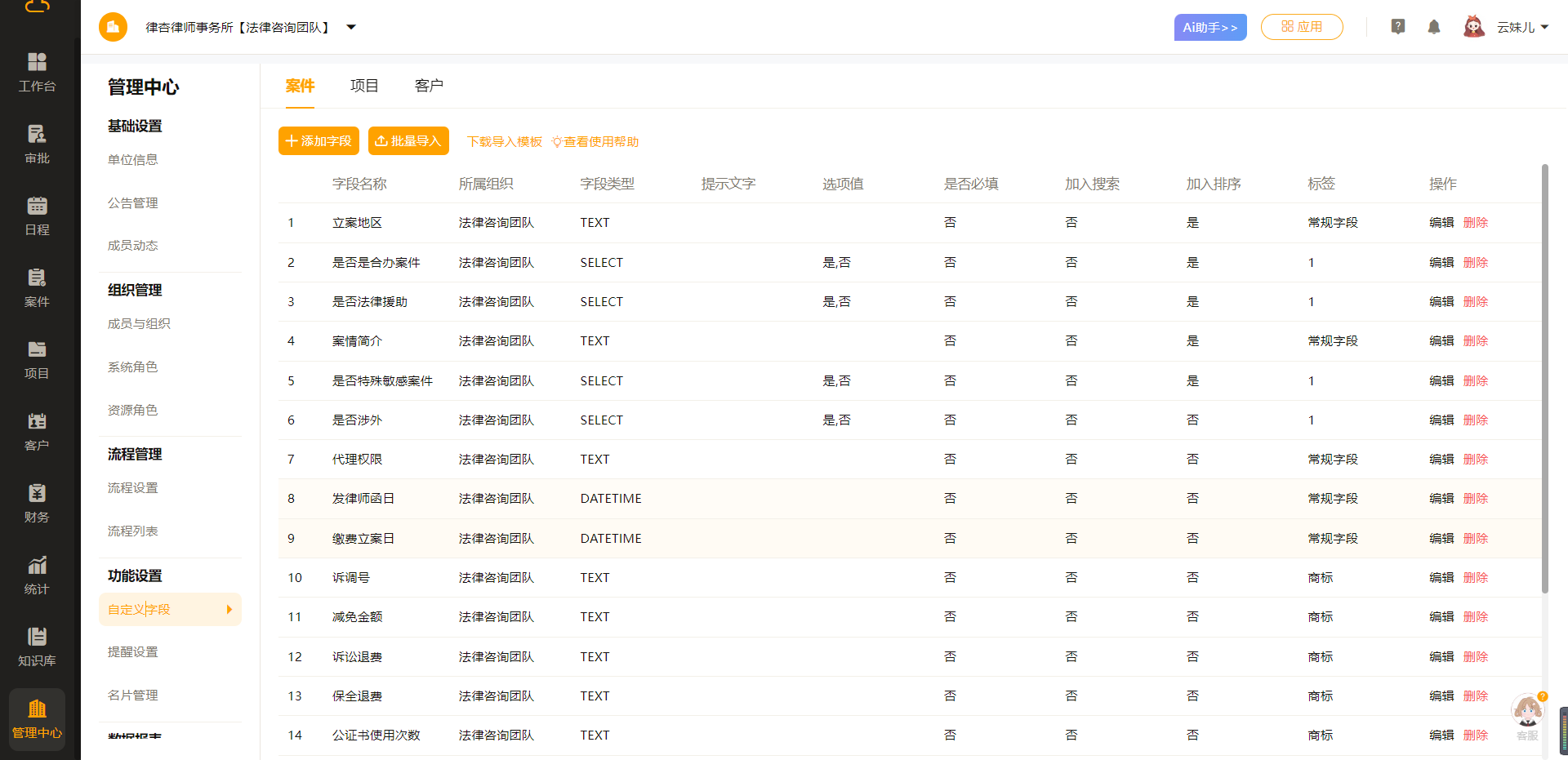The width and height of the screenshot is (1568, 760).
Task: Delete the 诉调号 field row
Action: pos(1475,577)
